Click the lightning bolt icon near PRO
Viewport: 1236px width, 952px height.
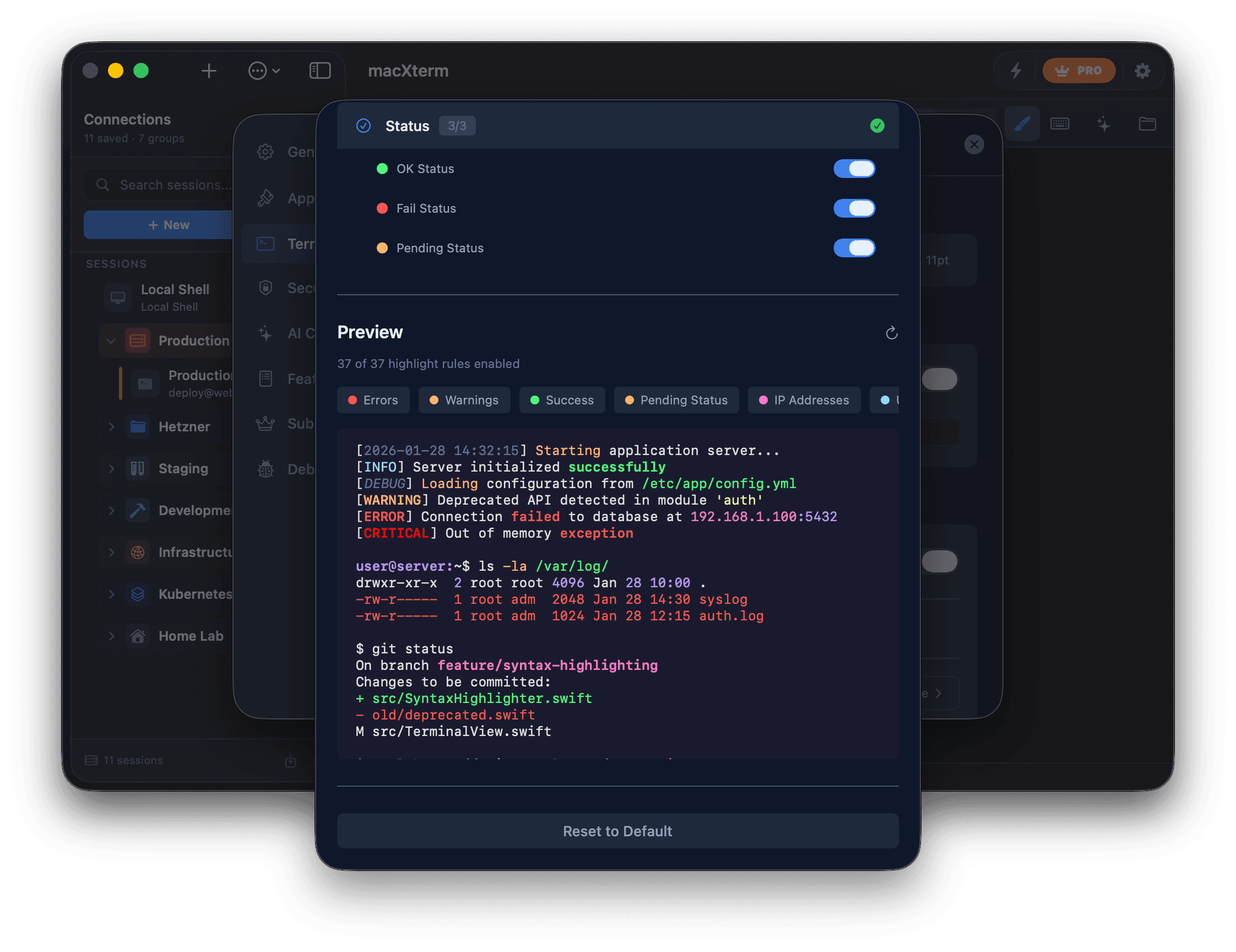click(1016, 71)
